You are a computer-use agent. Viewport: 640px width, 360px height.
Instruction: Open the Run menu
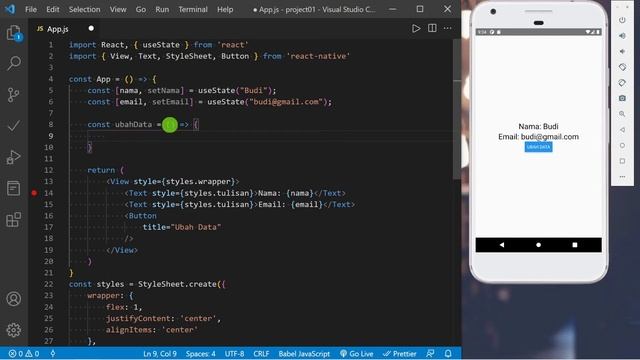(x=162, y=9)
